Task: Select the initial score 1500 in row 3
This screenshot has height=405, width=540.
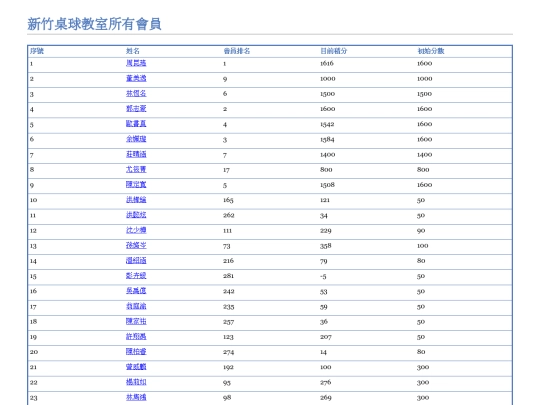Action: point(424,94)
